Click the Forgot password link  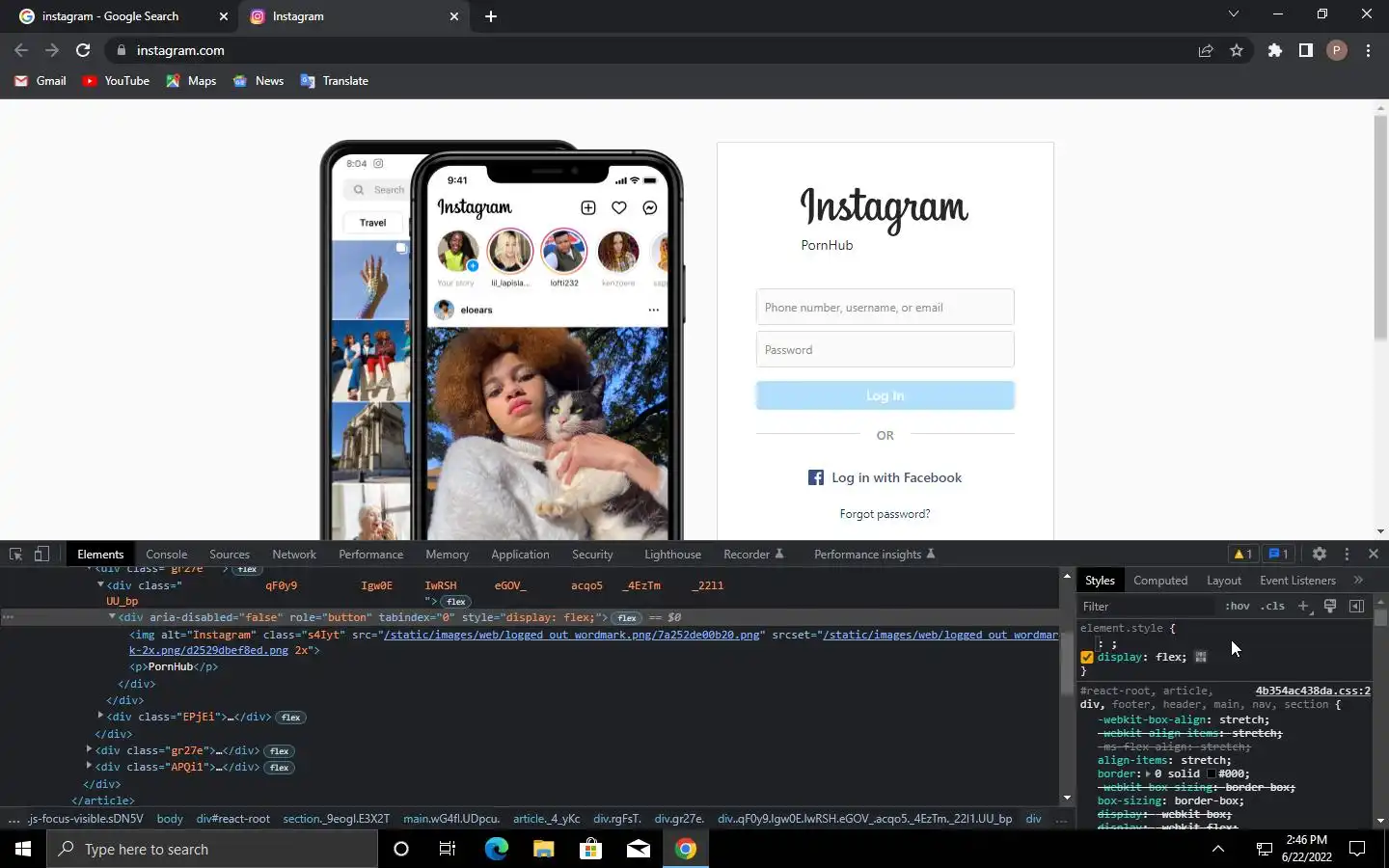click(x=885, y=514)
